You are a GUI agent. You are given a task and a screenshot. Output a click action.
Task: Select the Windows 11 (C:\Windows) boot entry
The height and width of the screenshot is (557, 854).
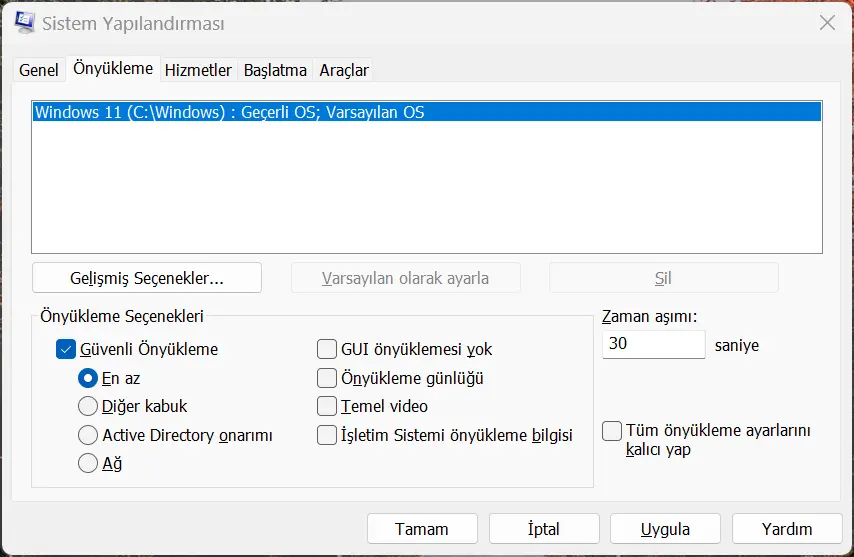(x=427, y=112)
